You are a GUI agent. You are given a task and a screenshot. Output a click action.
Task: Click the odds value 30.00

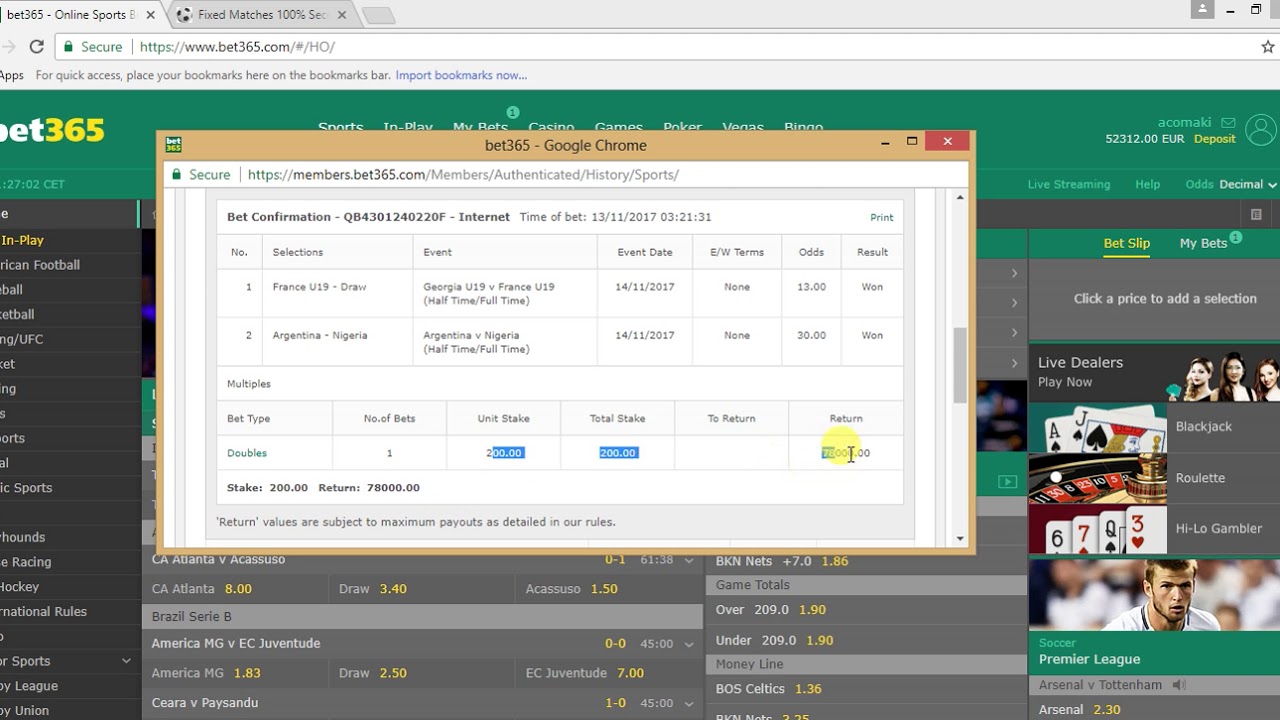811,336
